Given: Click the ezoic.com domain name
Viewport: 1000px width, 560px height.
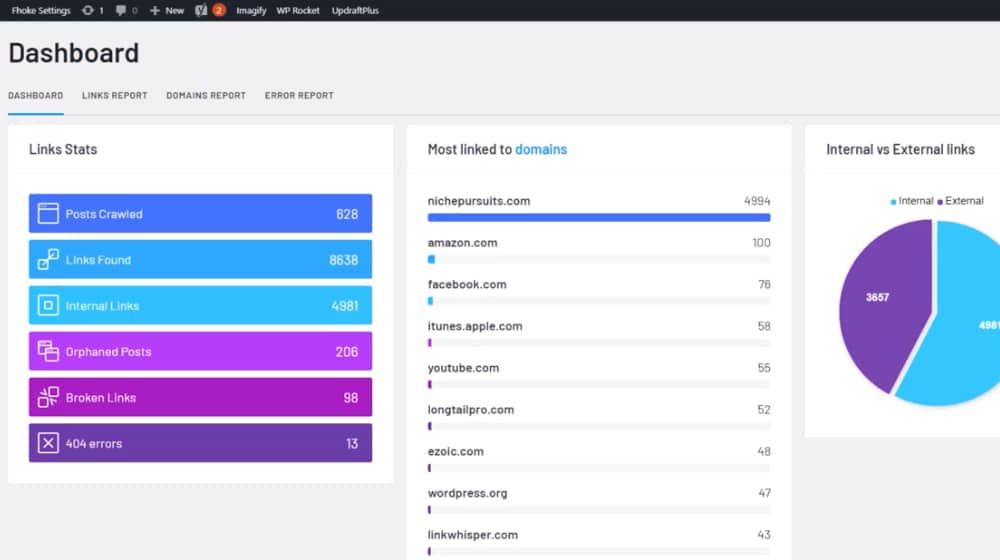Looking at the screenshot, I should click(455, 452).
